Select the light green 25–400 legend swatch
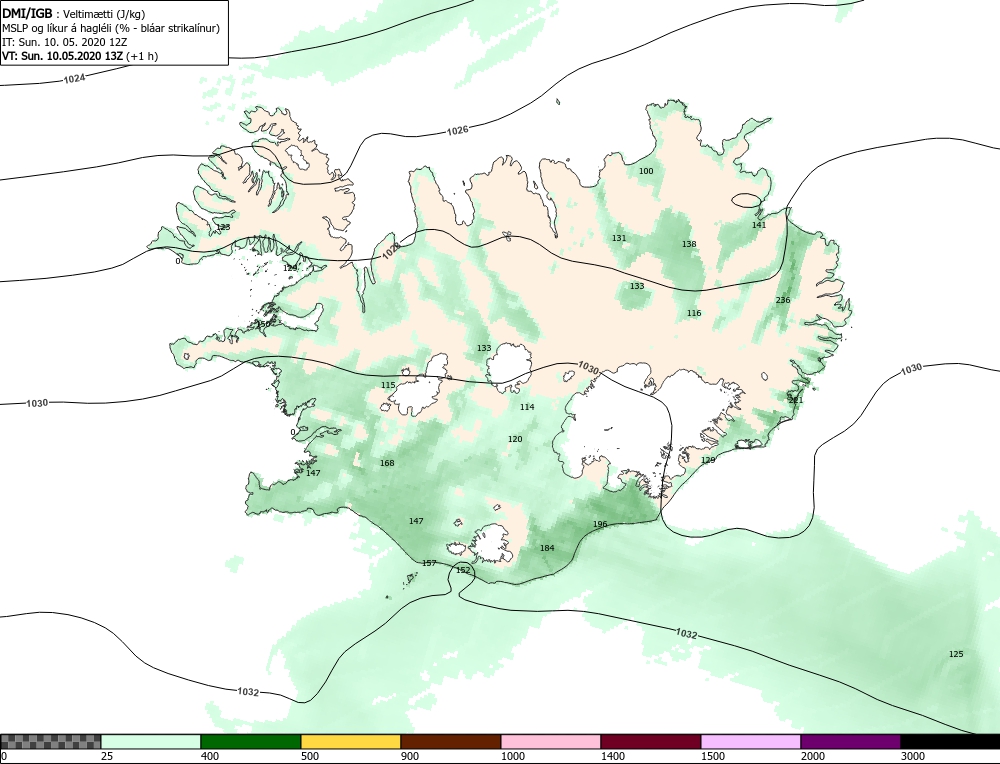The image size is (1000, 764). pyautogui.click(x=151, y=741)
